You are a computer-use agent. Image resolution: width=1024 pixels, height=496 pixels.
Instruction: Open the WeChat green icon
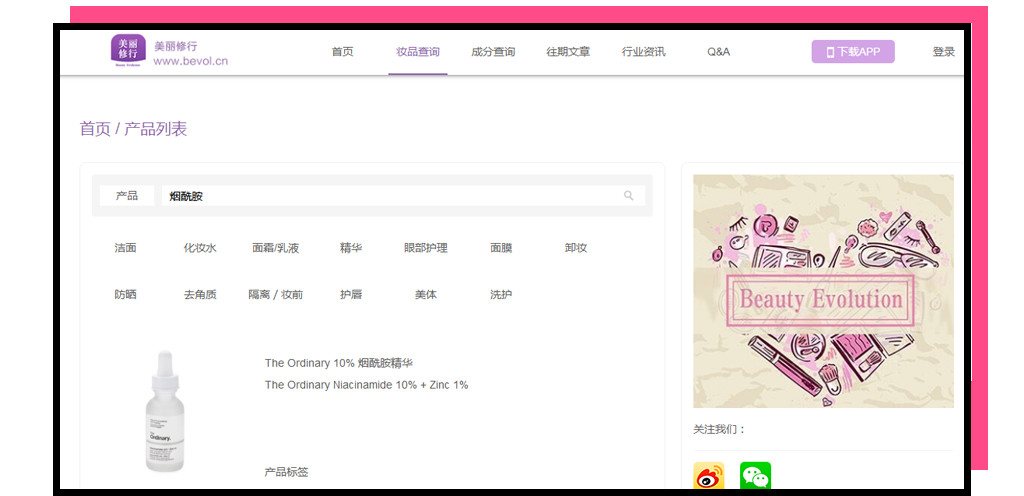(x=756, y=476)
